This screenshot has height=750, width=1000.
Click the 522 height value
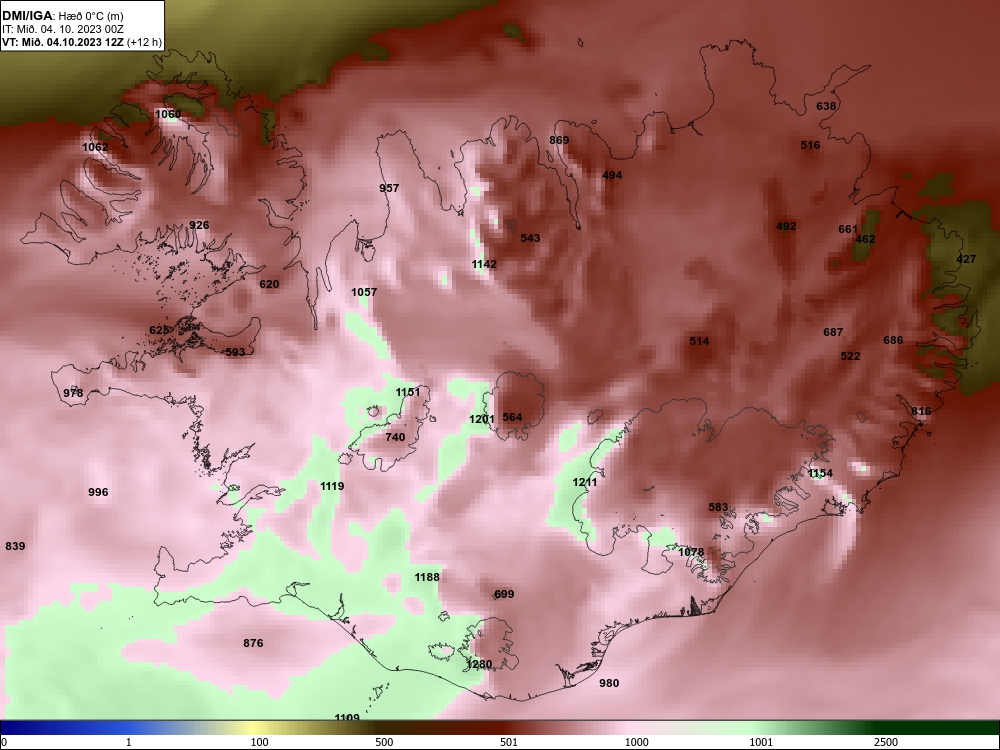tap(850, 356)
